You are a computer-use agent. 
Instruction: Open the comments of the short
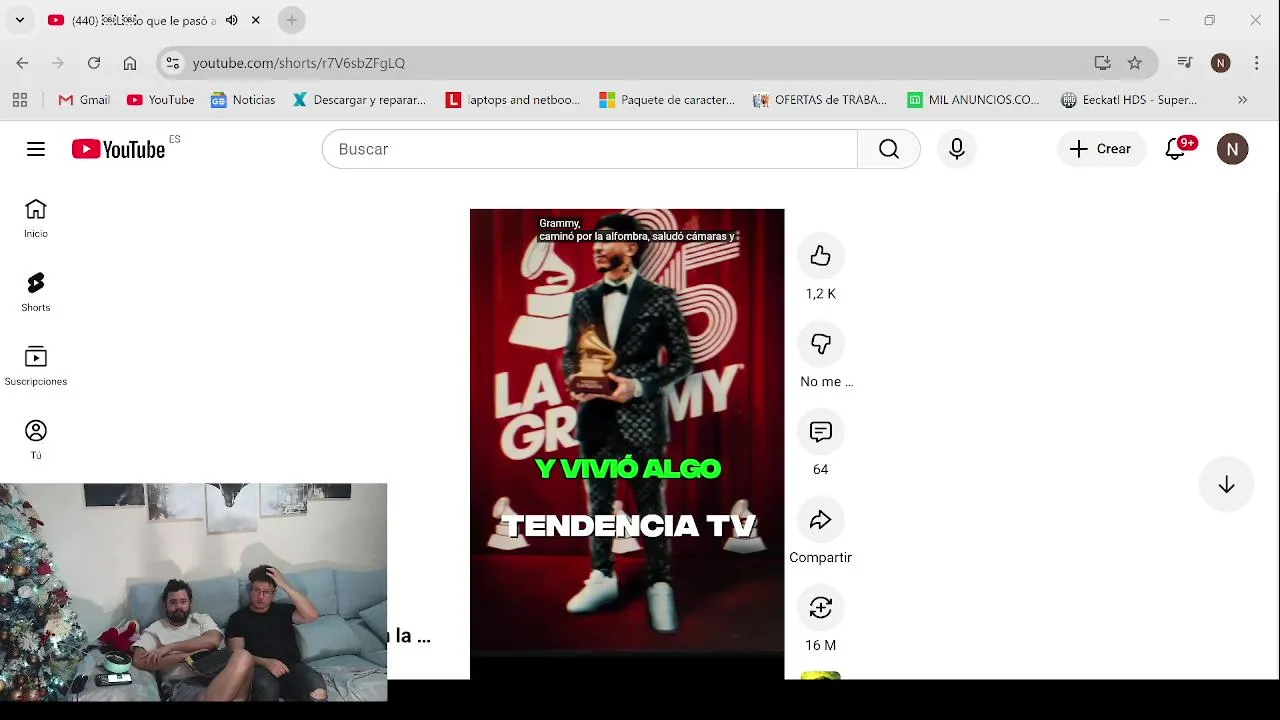[821, 432]
